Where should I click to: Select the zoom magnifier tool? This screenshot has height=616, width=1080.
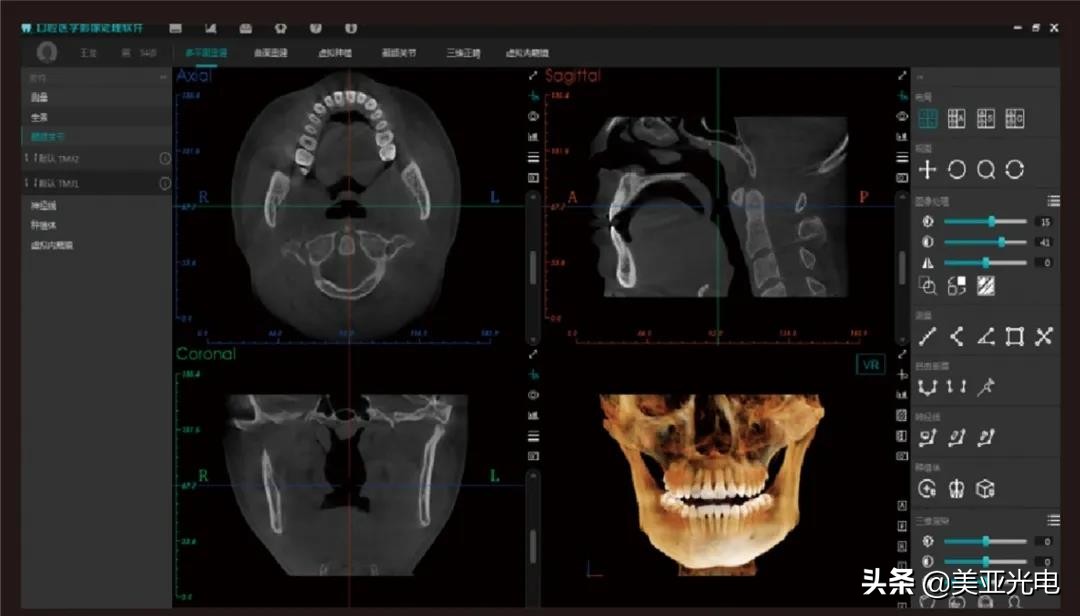(986, 170)
